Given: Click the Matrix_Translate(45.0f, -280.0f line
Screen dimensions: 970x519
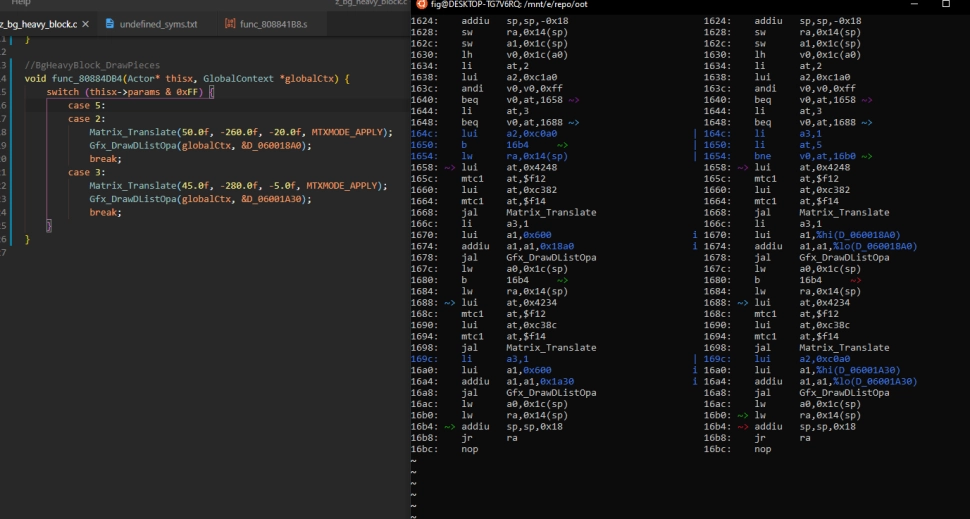Looking at the screenshot, I should (238, 186).
